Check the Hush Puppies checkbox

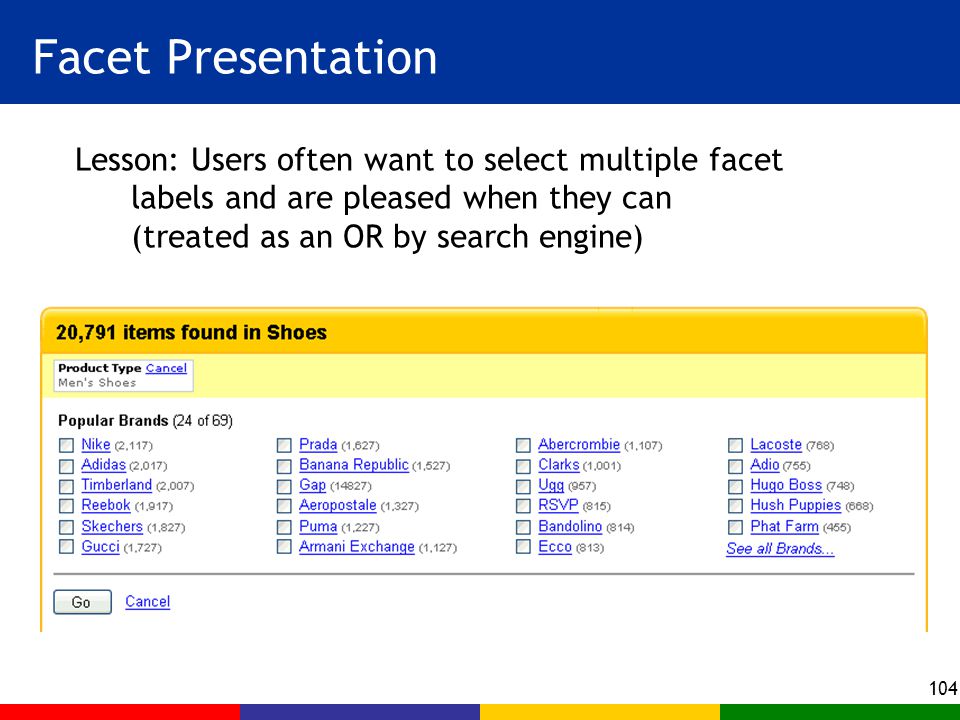[x=735, y=506]
